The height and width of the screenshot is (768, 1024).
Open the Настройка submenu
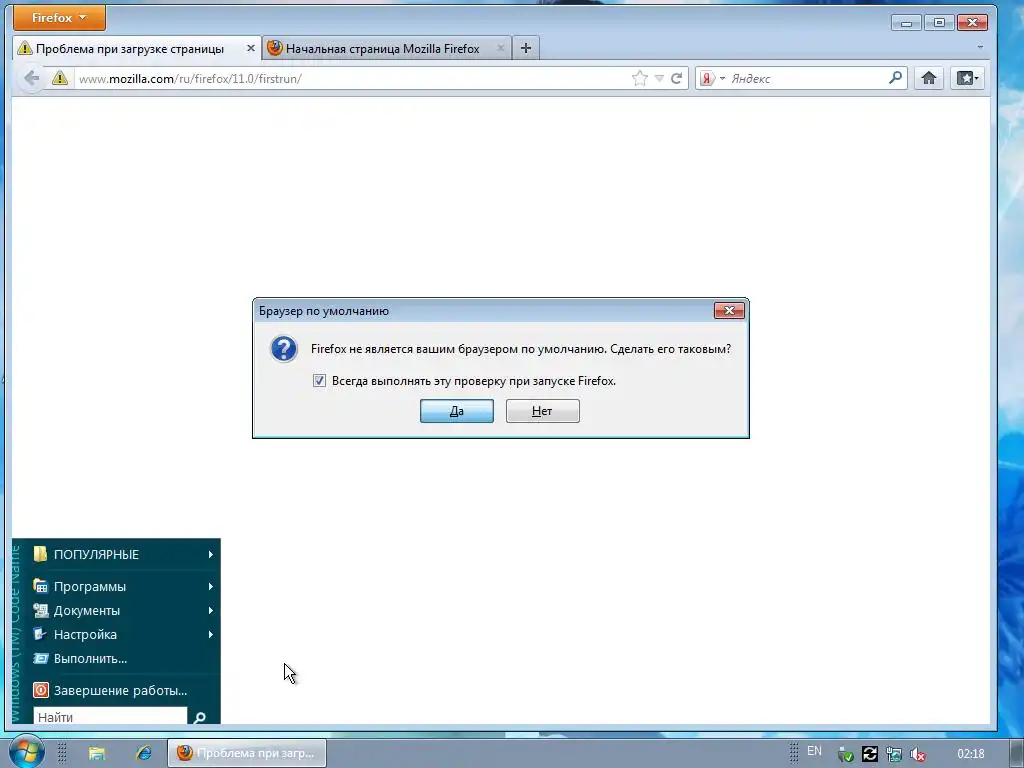coord(123,635)
